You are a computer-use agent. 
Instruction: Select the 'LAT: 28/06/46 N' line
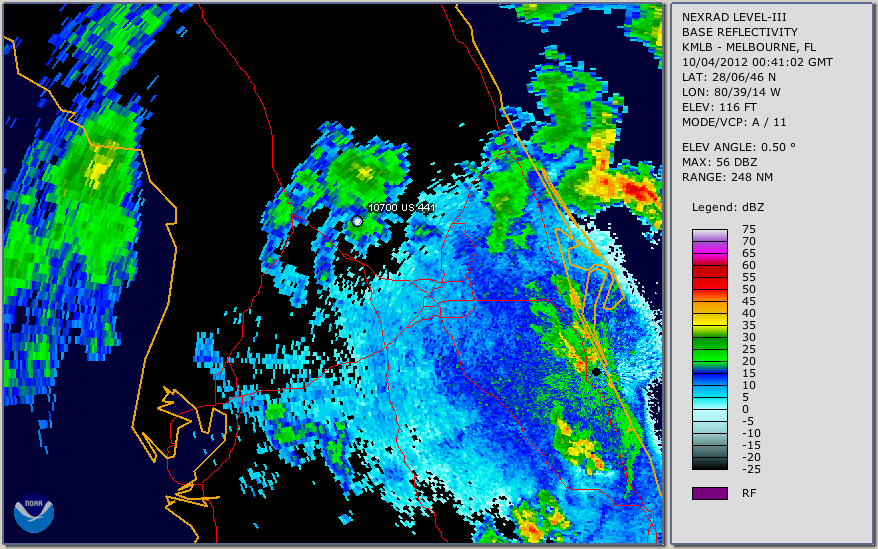pyautogui.click(x=728, y=77)
